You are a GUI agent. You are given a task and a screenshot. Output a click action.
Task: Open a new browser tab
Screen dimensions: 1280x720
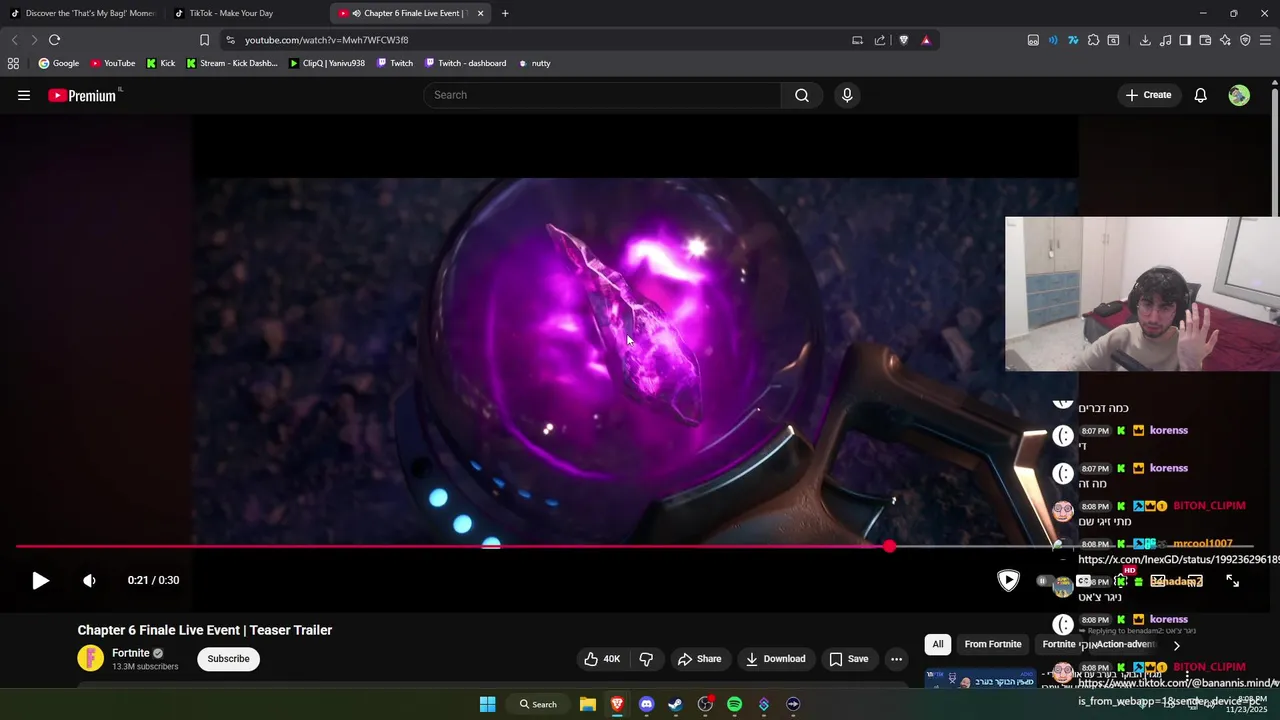pos(505,13)
